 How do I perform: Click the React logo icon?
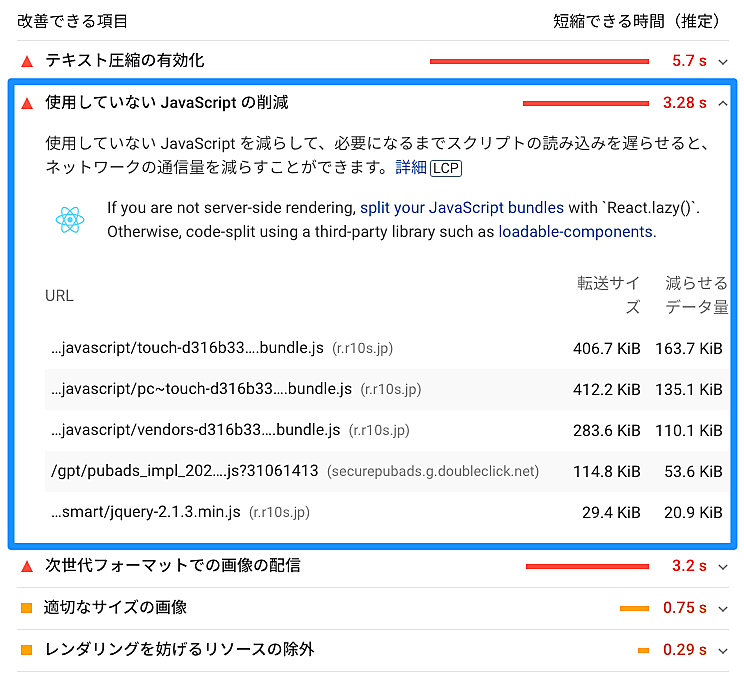pos(69,220)
